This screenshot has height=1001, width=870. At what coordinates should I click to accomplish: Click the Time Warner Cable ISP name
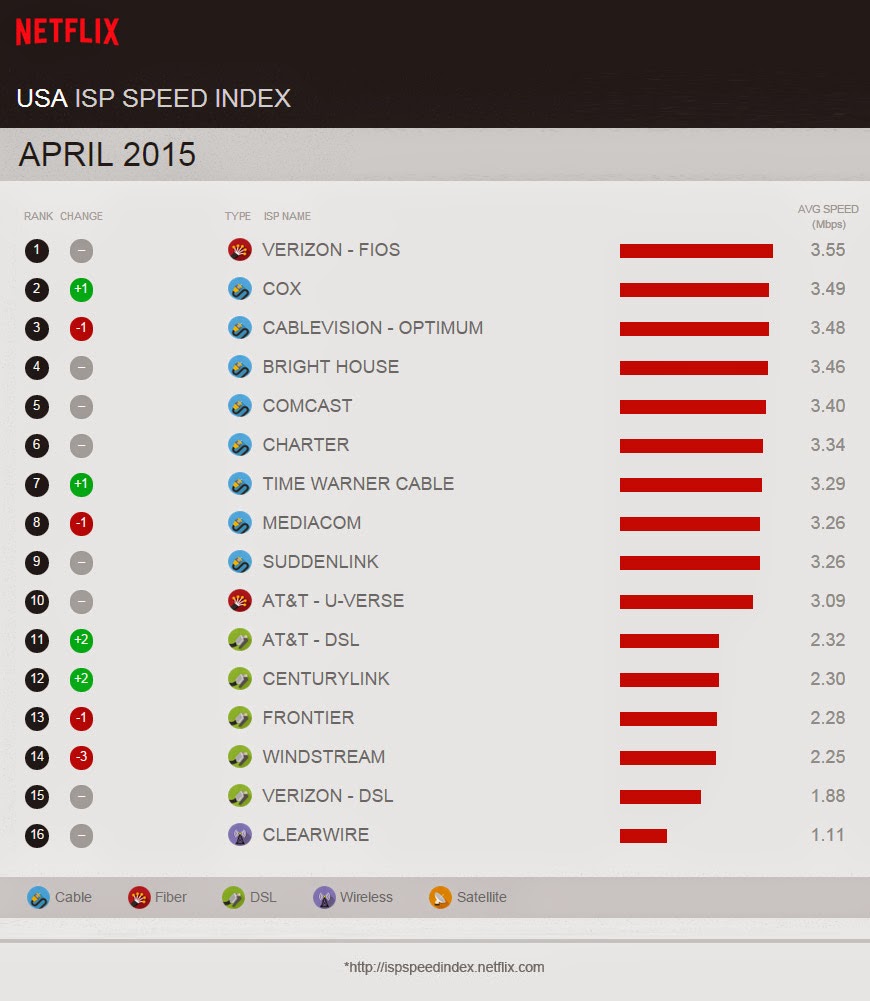point(358,484)
